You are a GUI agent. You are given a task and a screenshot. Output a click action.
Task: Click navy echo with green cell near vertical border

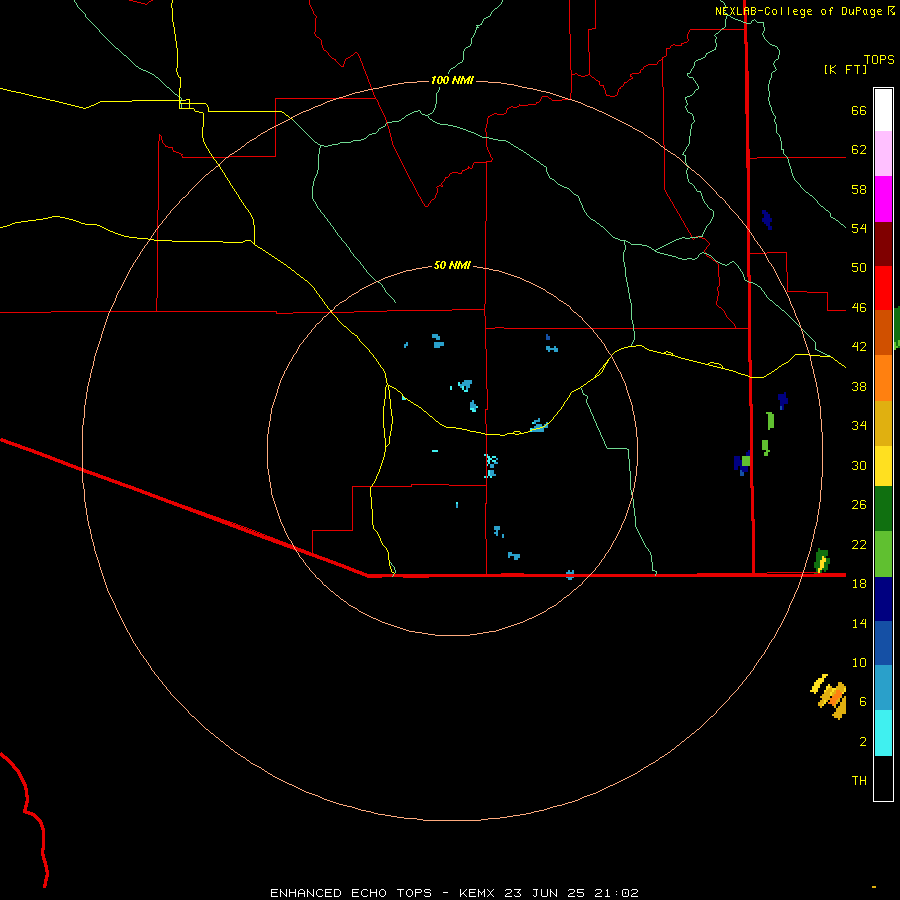coord(743,463)
